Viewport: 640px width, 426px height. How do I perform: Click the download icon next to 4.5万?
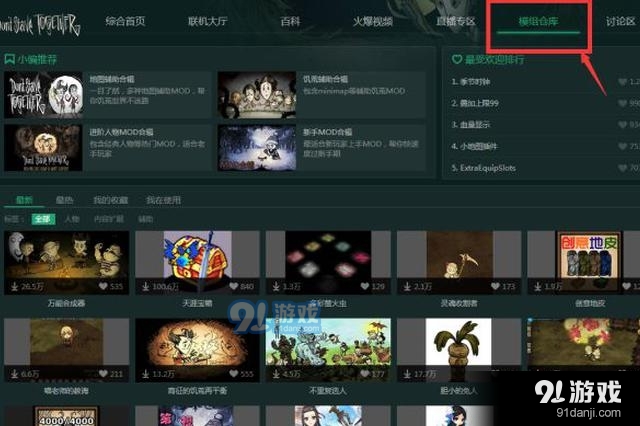pos(276,374)
